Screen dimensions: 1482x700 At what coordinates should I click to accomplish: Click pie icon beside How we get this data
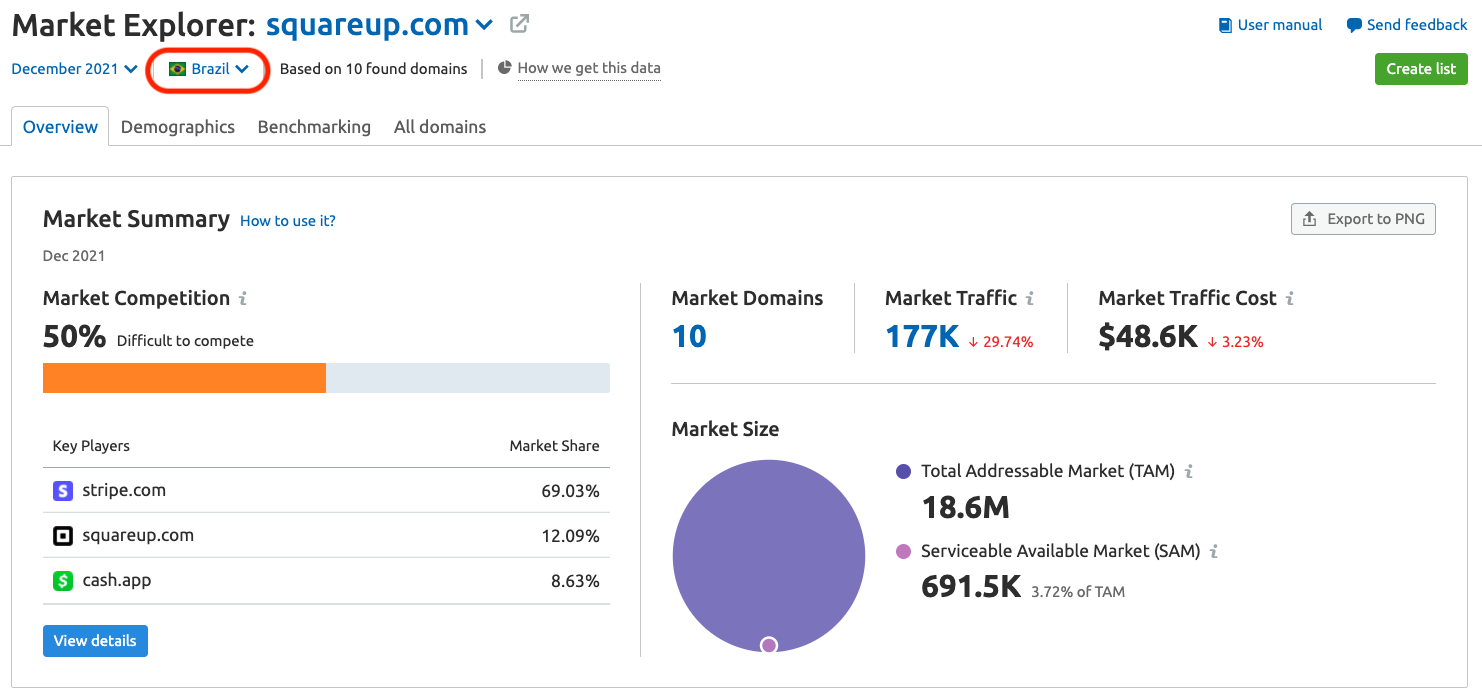click(x=505, y=68)
